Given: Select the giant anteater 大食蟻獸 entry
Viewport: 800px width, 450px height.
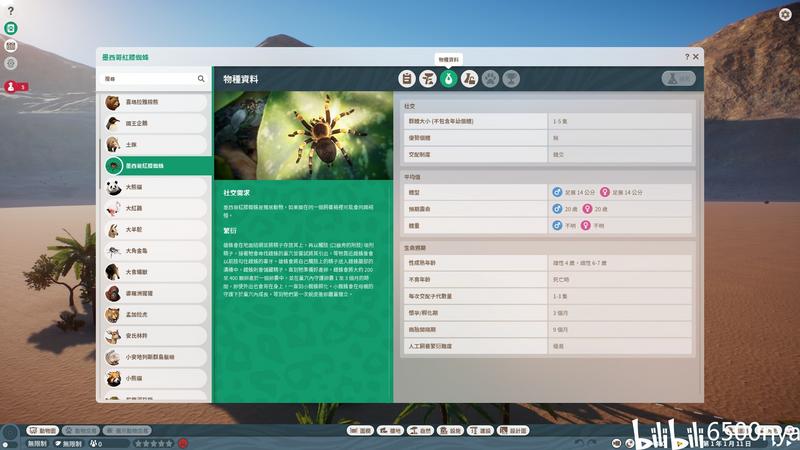Looking at the screenshot, I should [x=156, y=272].
